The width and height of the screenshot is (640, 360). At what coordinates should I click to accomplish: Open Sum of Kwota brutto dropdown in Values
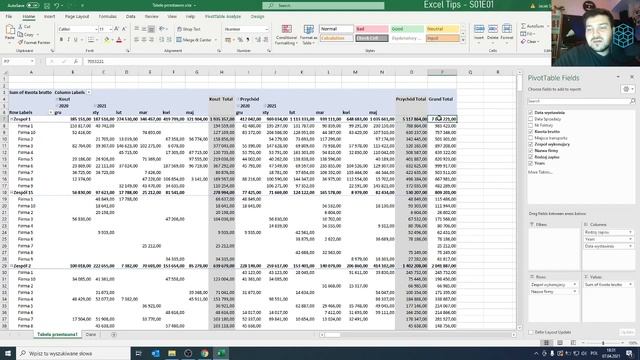630,284
